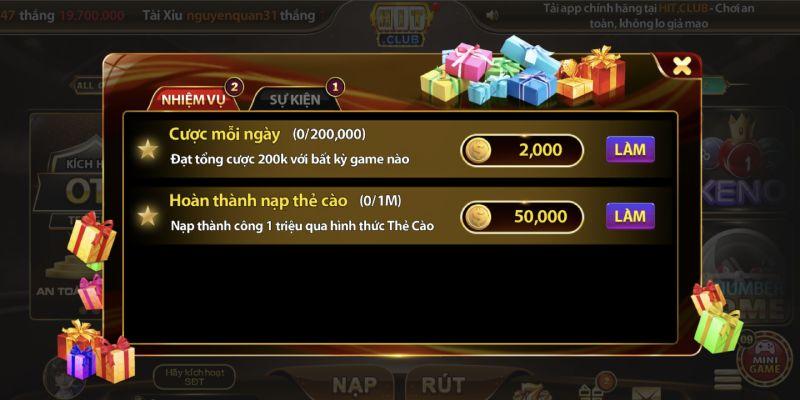The height and width of the screenshot is (400, 800).
Task: Switch to the SỰ KIỆN tab
Action: click(x=295, y=99)
